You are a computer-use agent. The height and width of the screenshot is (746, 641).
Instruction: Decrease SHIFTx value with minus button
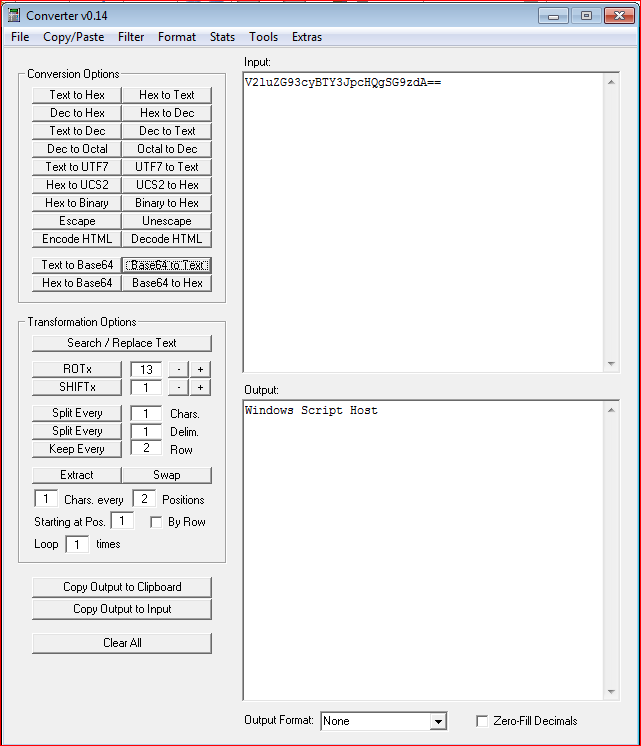tap(177, 387)
